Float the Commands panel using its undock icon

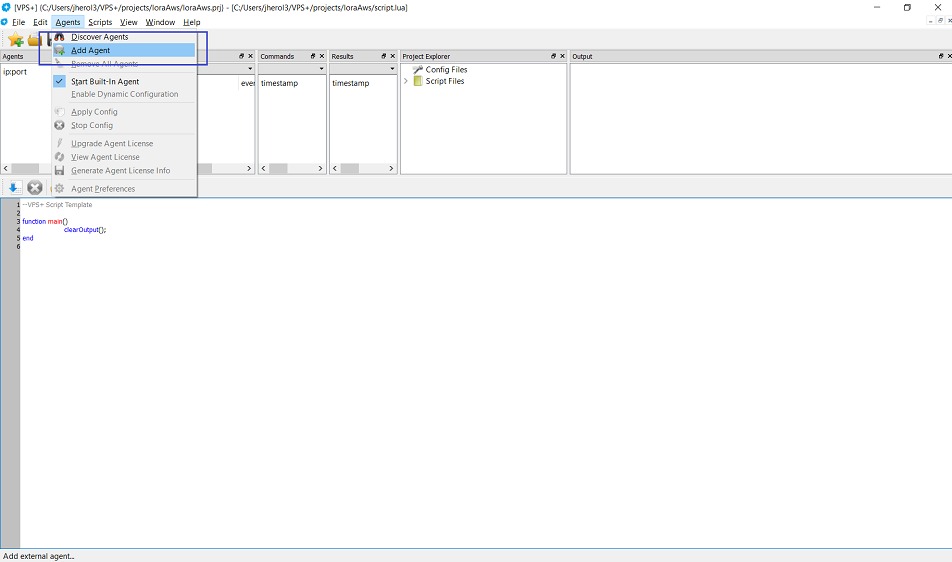tap(311, 57)
